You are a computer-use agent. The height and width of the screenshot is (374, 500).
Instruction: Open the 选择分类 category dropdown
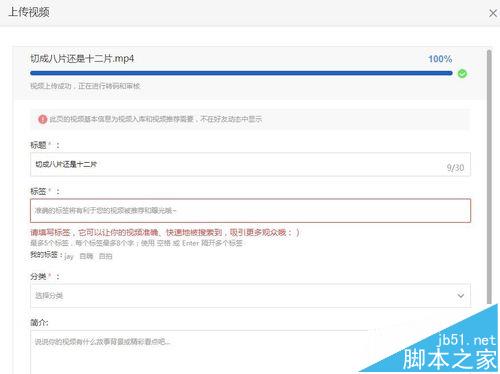pyautogui.click(x=250, y=296)
